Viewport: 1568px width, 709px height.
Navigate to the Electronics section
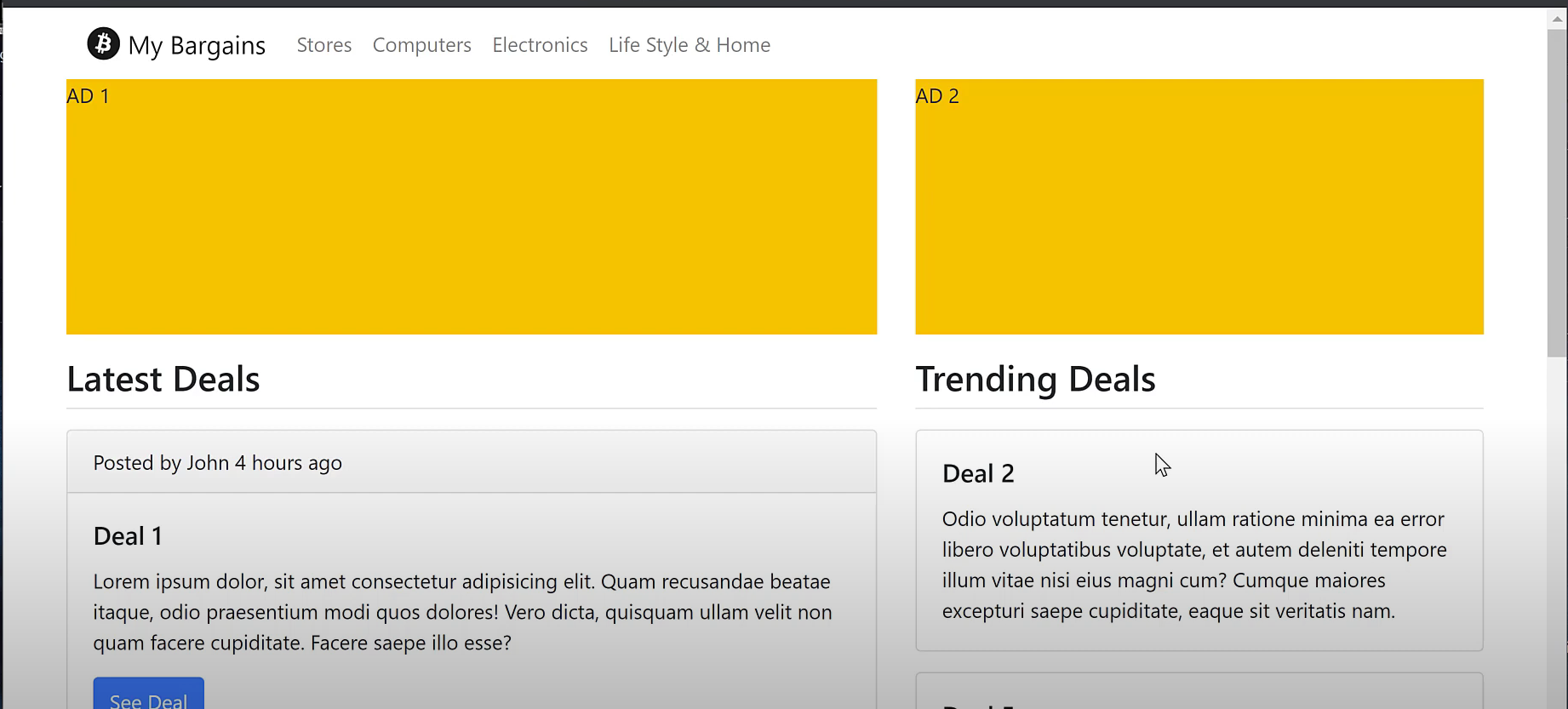(x=540, y=45)
